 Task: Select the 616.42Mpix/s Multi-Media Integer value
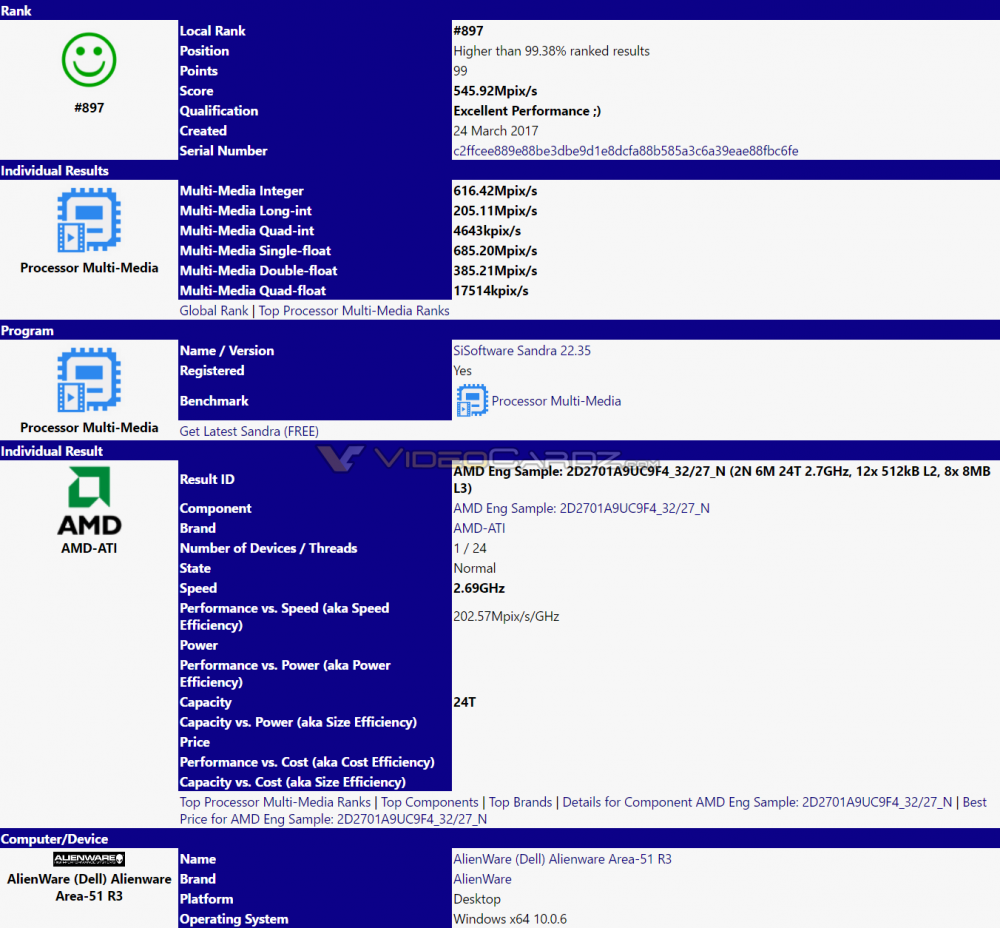click(495, 191)
